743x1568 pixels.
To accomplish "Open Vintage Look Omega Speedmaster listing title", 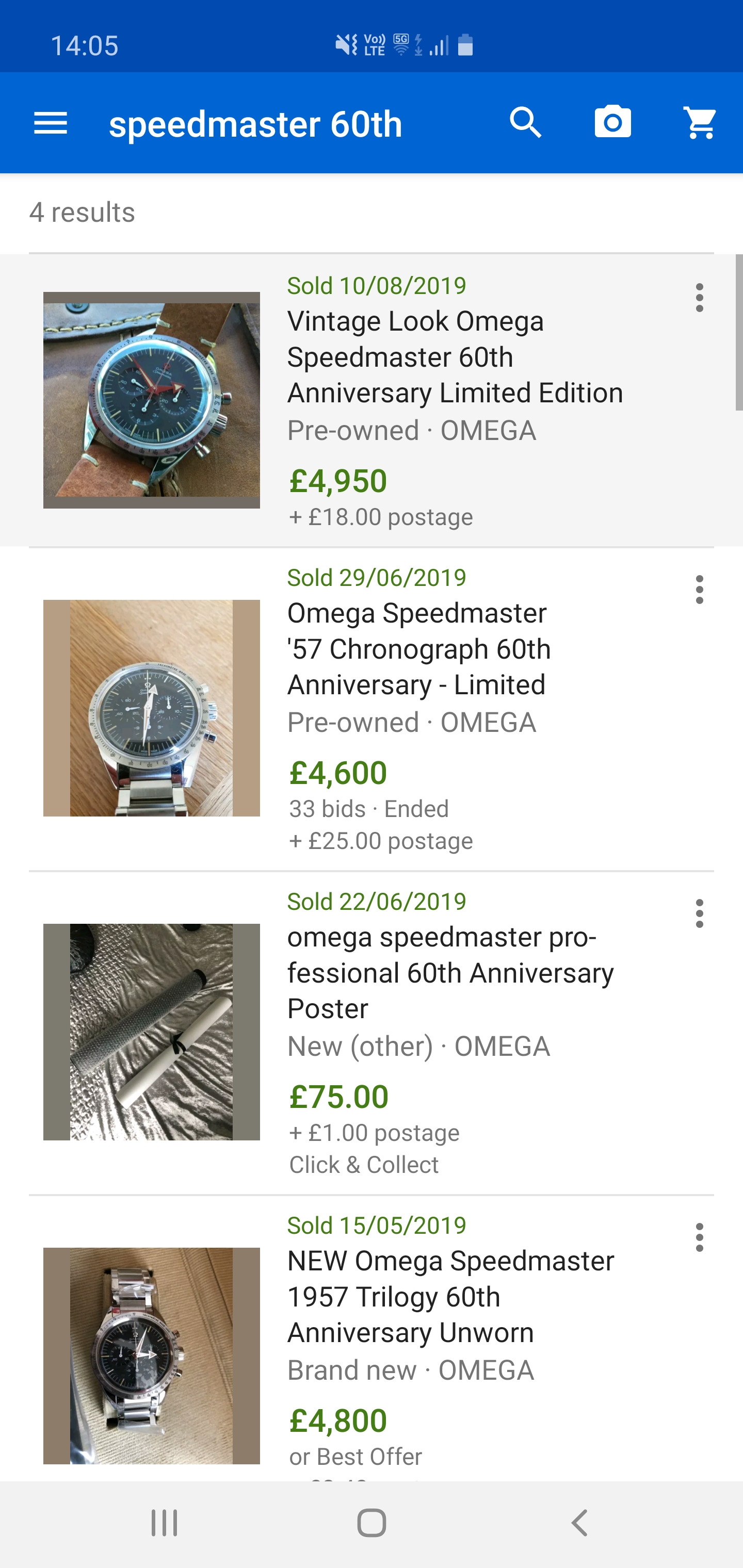I will pyautogui.click(x=455, y=357).
